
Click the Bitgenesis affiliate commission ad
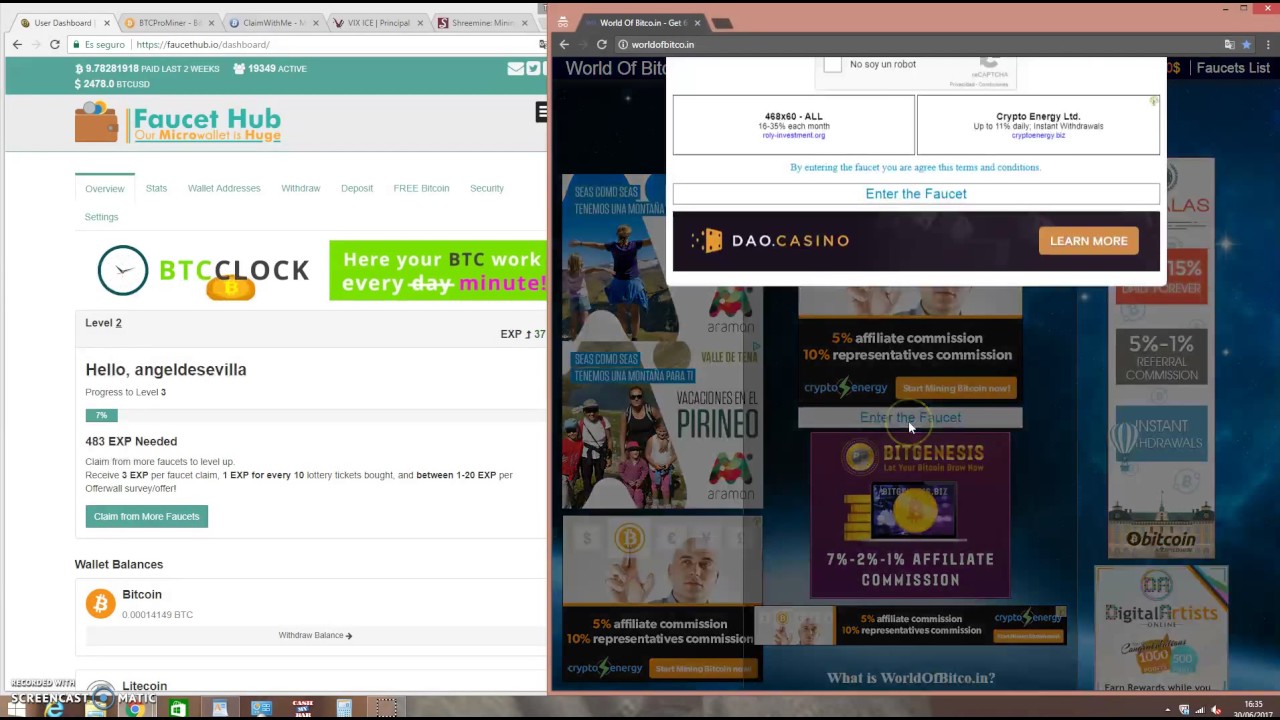tap(910, 515)
